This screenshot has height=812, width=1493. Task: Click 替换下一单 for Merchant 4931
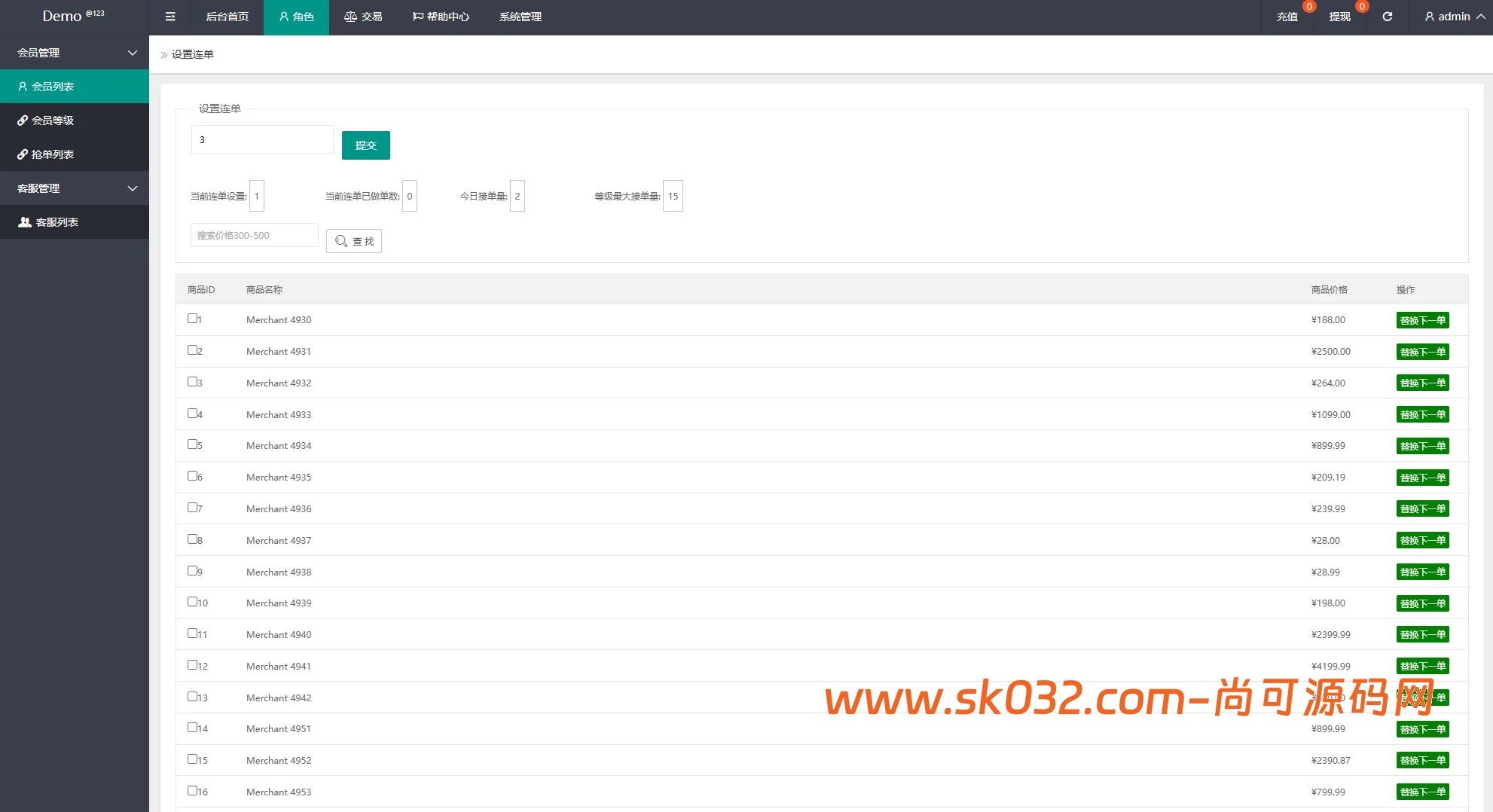pyautogui.click(x=1422, y=352)
